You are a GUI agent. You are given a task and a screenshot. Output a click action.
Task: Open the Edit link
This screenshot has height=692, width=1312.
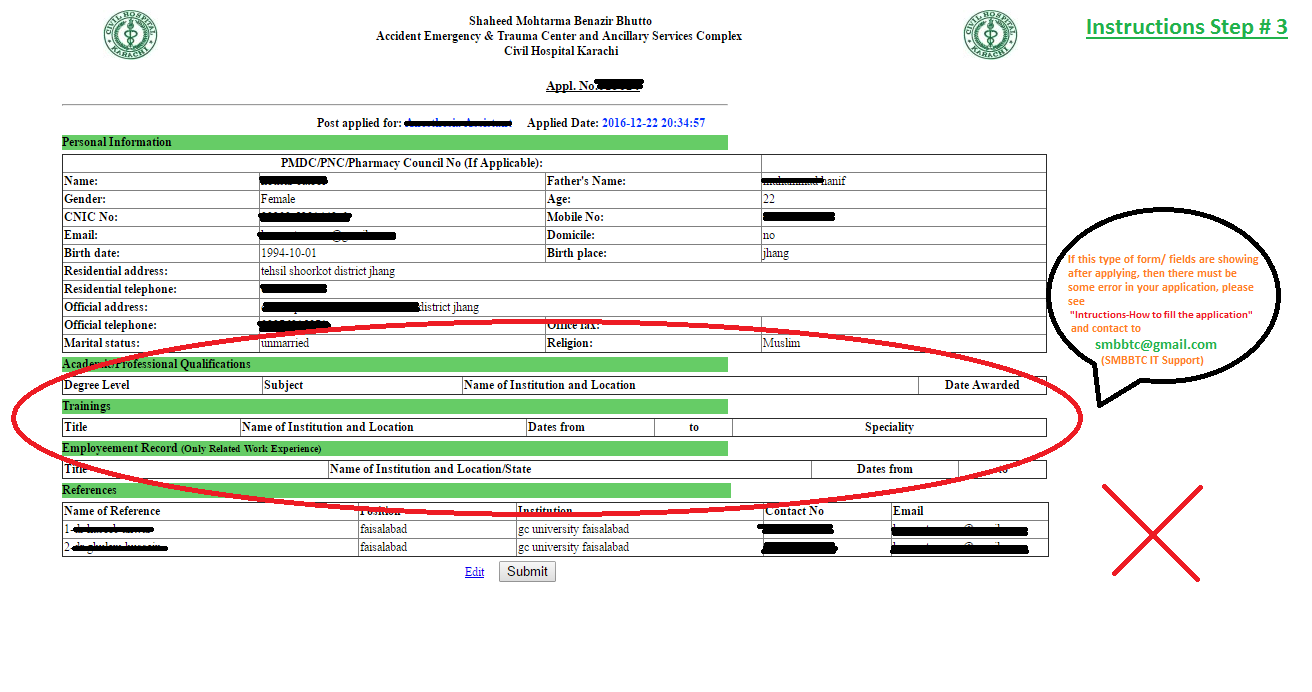[474, 572]
